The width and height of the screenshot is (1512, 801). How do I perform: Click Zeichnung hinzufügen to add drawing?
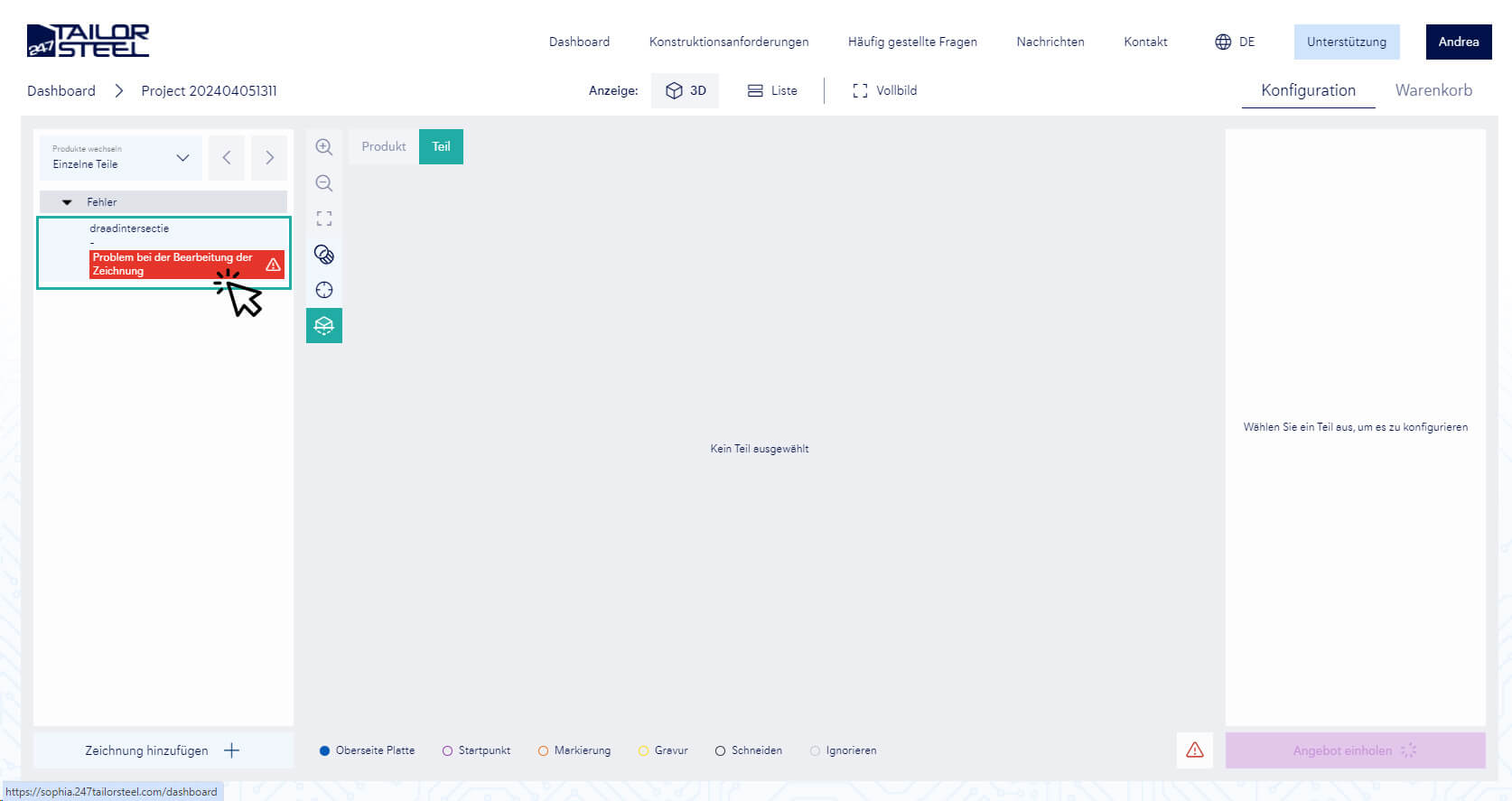(x=163, y=750)
